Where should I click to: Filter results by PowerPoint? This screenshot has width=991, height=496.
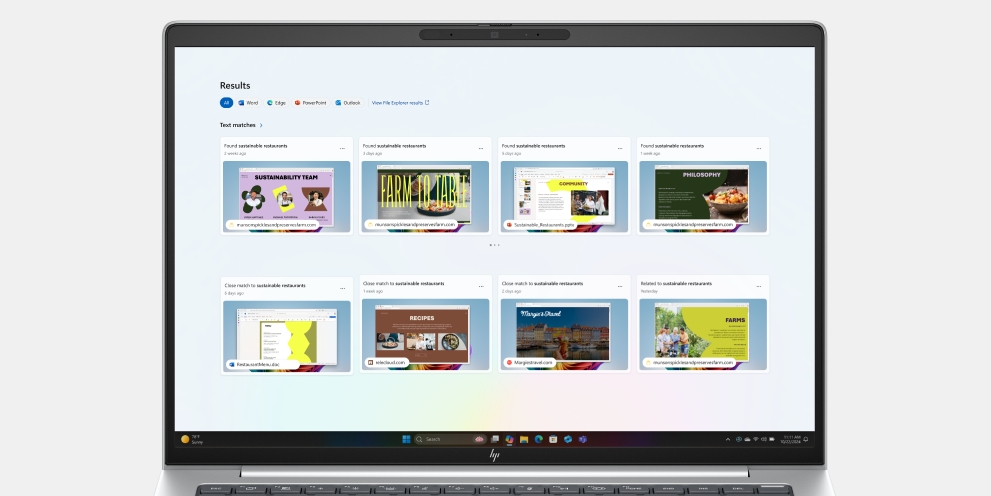click(310, 103)
